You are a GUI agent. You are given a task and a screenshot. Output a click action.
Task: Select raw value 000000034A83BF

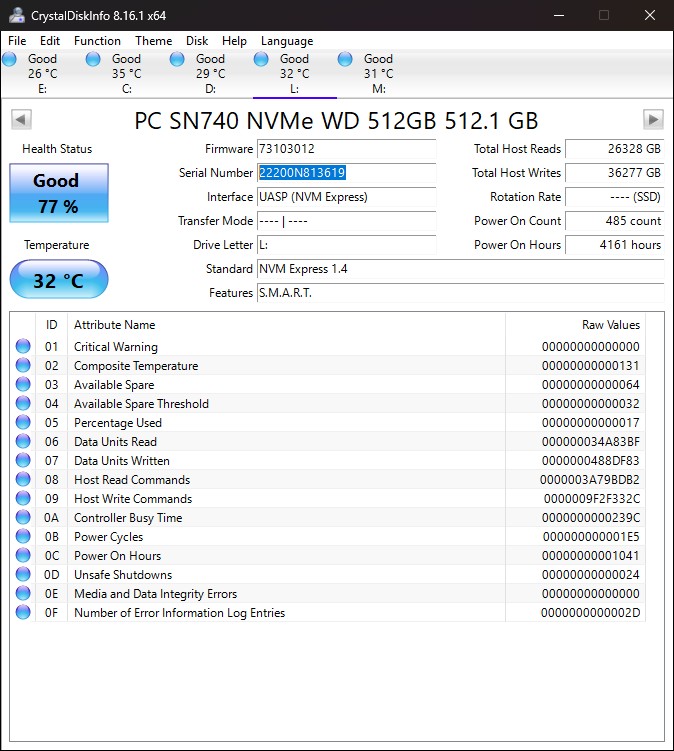coord(591,442)
